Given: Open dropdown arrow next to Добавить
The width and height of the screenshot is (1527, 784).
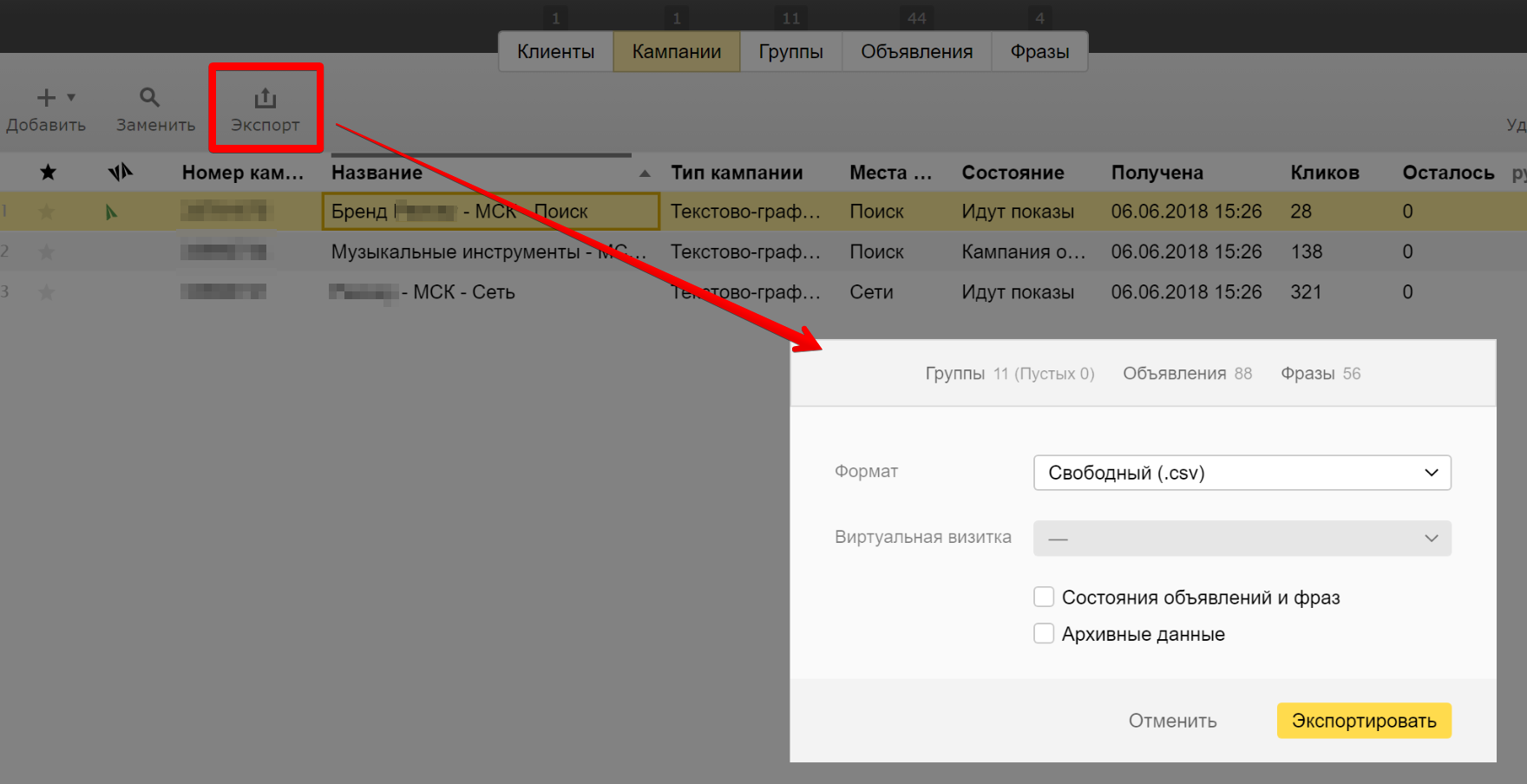Looking at the screenshot, I should (x=71, y=98).
